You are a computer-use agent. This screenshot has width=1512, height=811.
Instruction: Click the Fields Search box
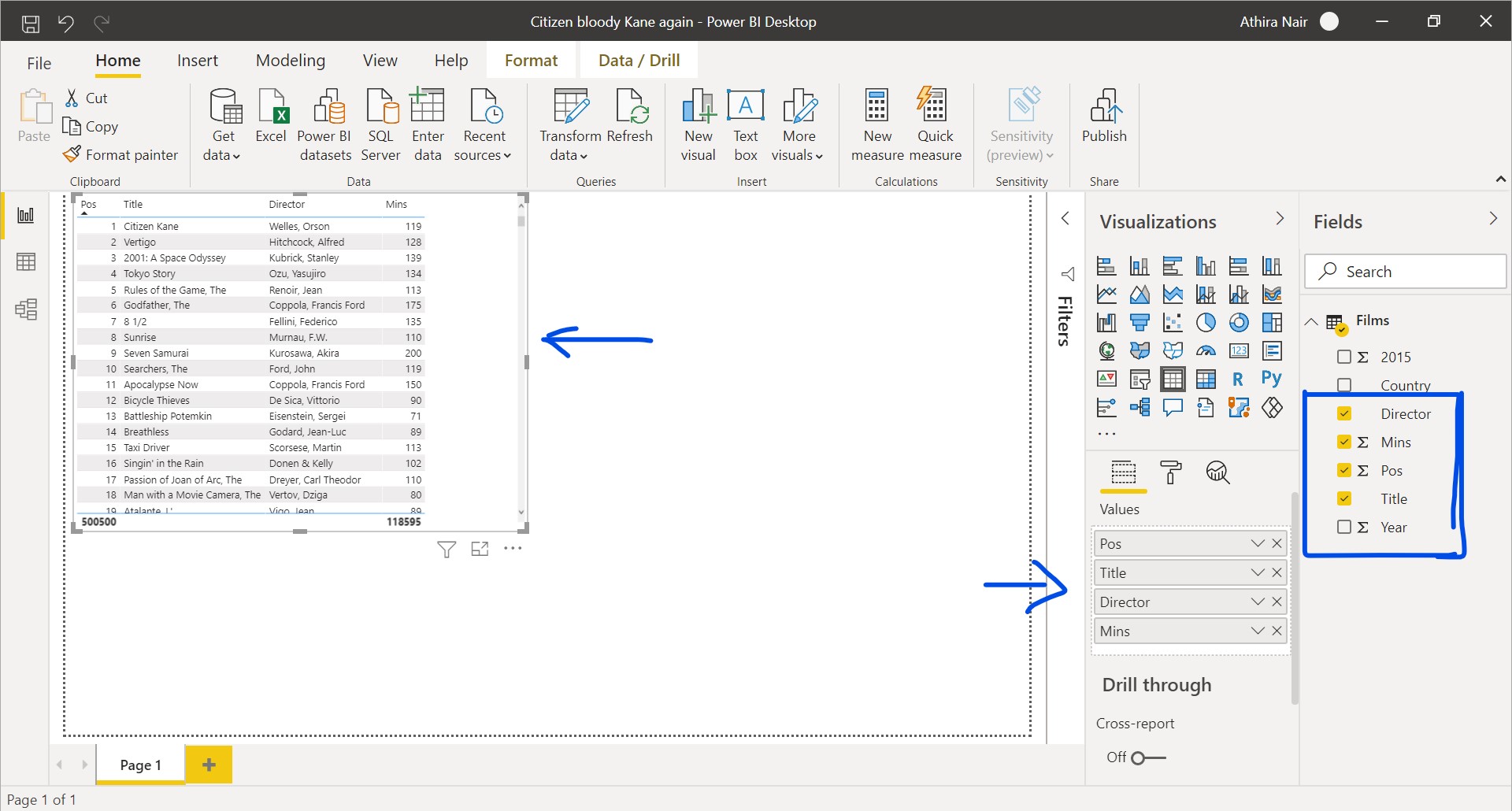1405,271
